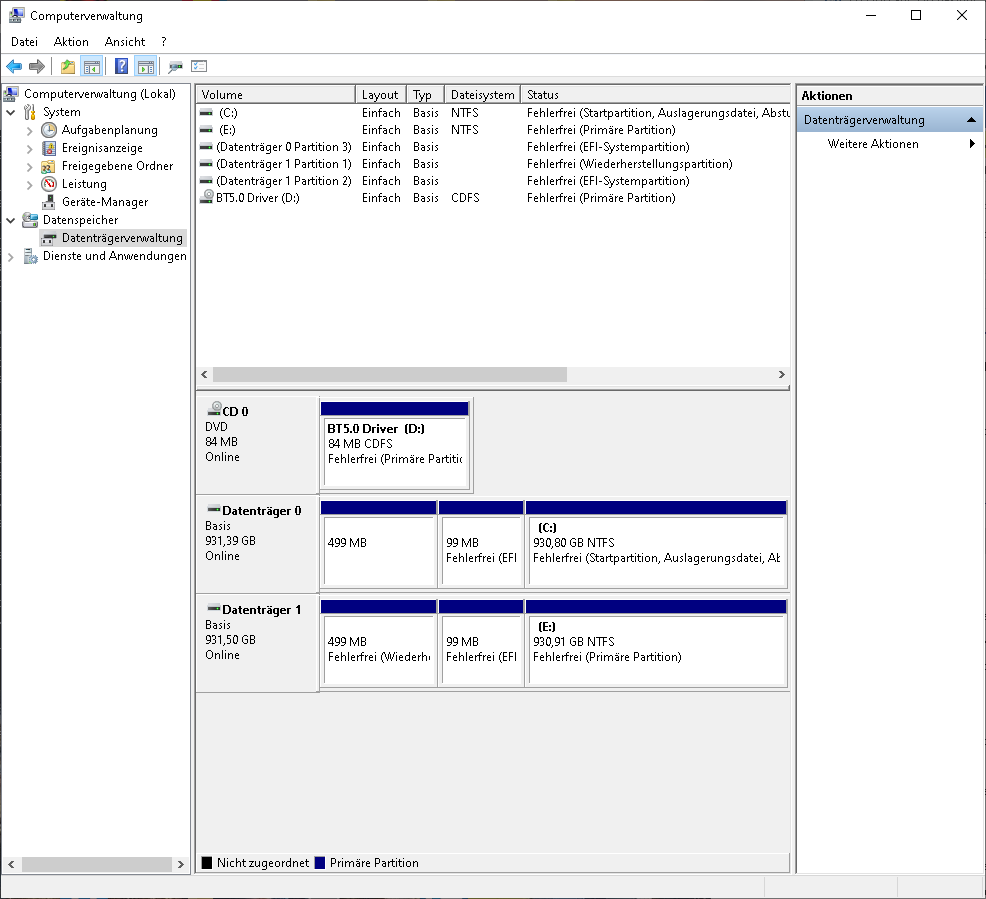Expand the Aufgabenplanung node
The image size is (986, 899).
coord(30,131)
